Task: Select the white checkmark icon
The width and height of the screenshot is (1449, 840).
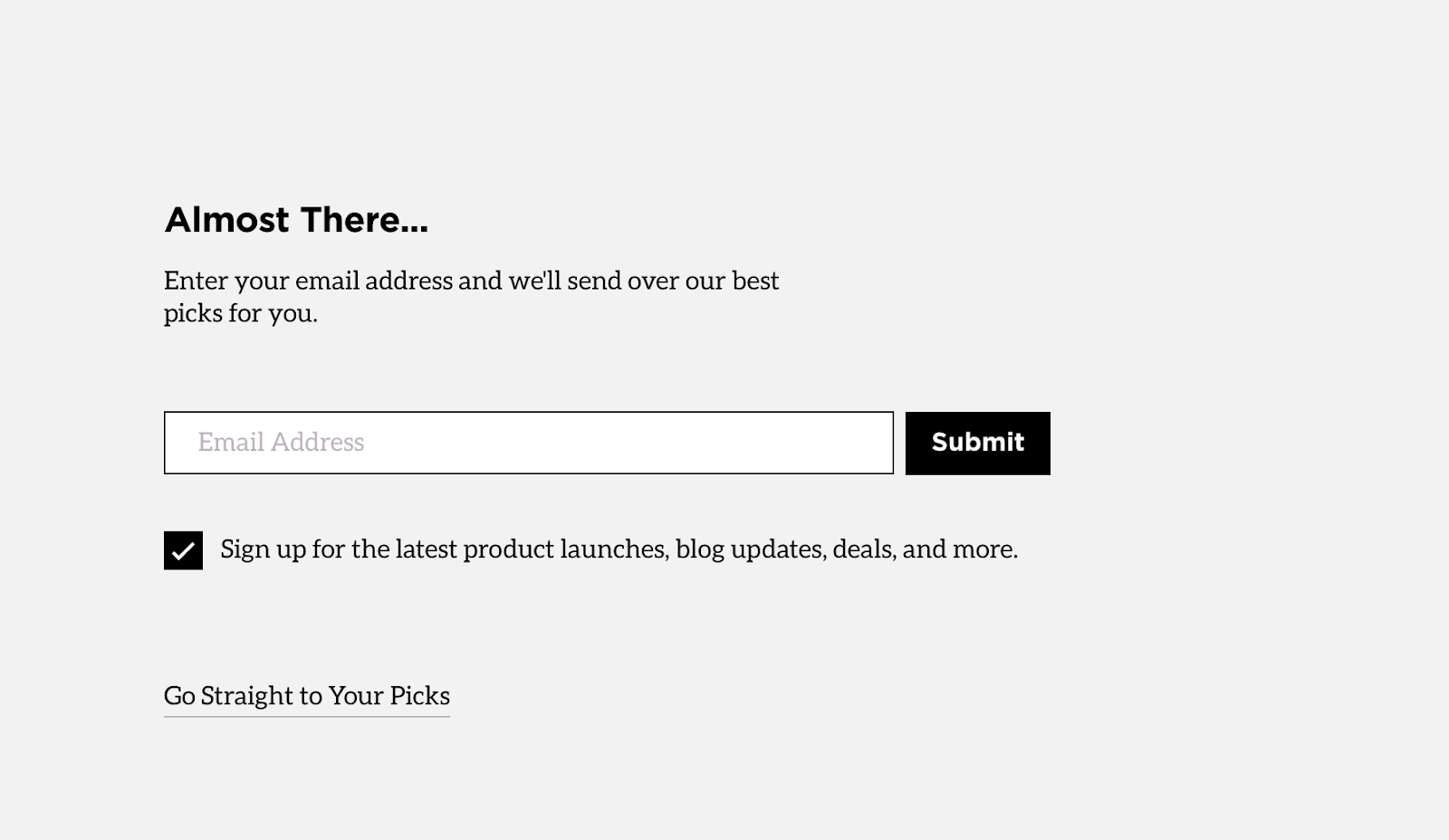Action: (x=183, y=550)
